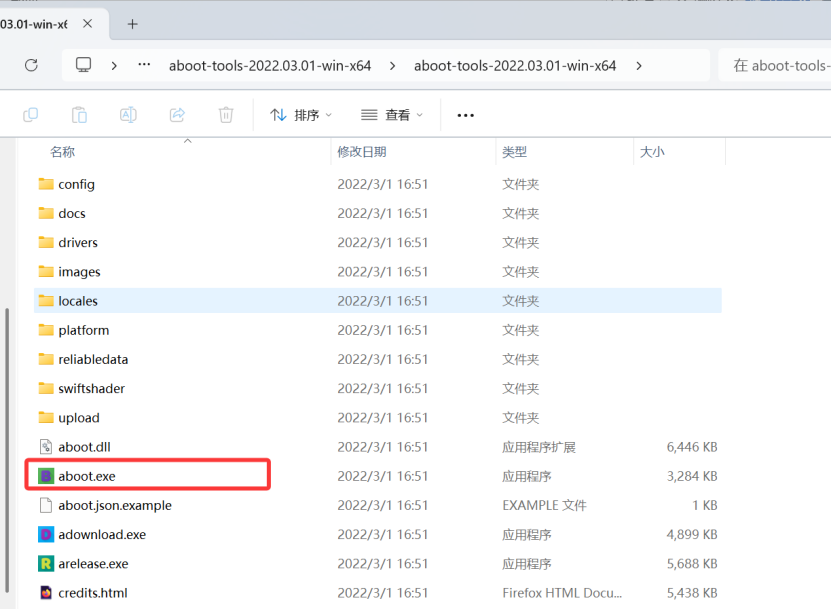
Task: Sort by 大小 column header
Action: tap(652, 152)
